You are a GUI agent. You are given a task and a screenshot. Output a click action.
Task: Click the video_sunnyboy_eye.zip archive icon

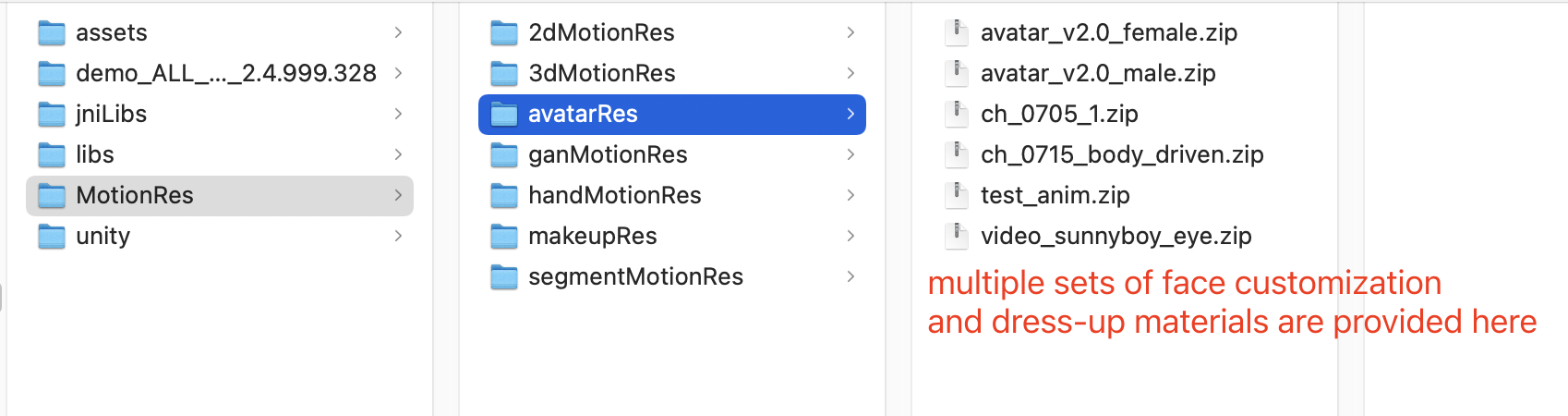click(x=956, y=237)
